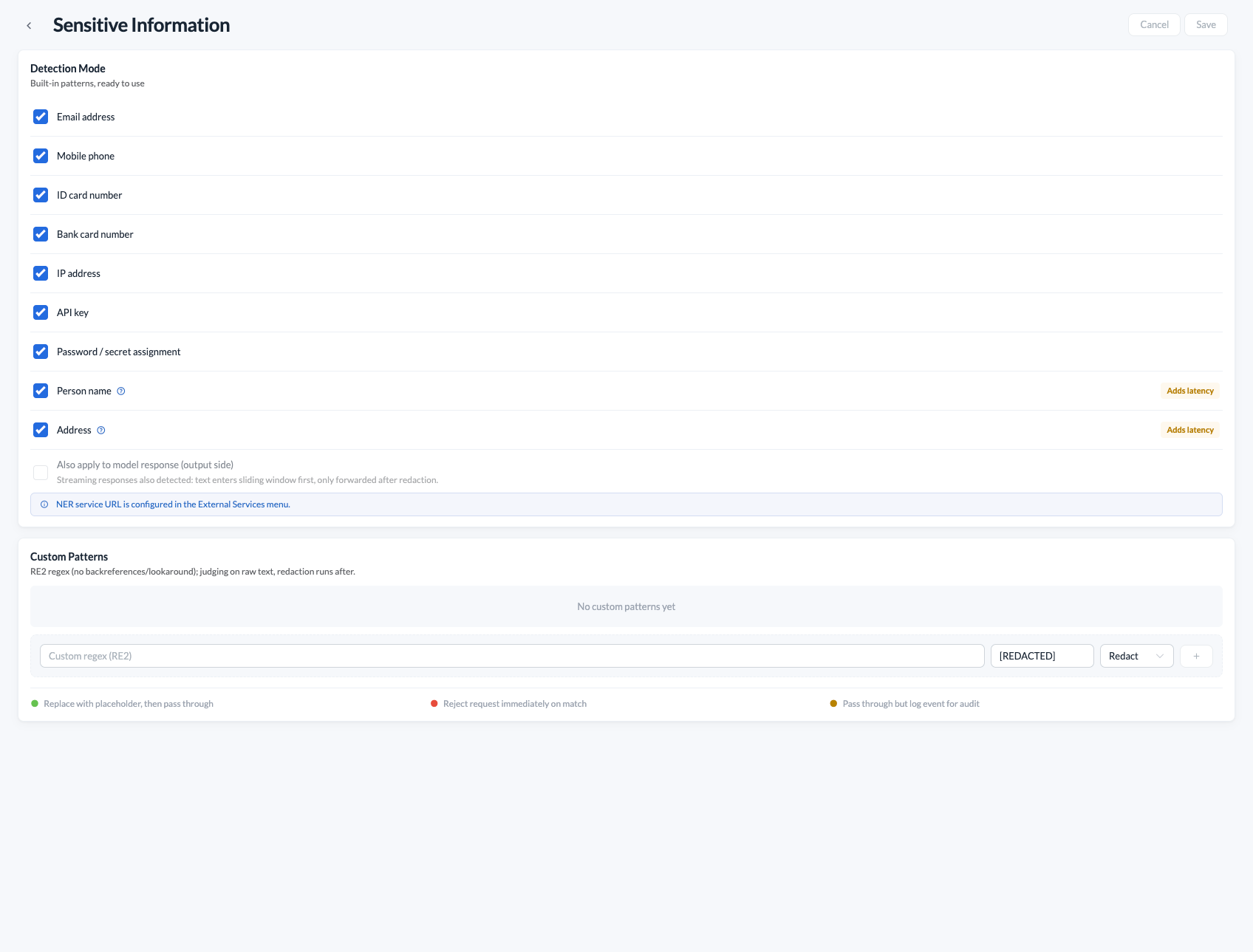The image size is (1253, 952).
Task: Click the No custom patterns yet message
Action: (626, 606)
